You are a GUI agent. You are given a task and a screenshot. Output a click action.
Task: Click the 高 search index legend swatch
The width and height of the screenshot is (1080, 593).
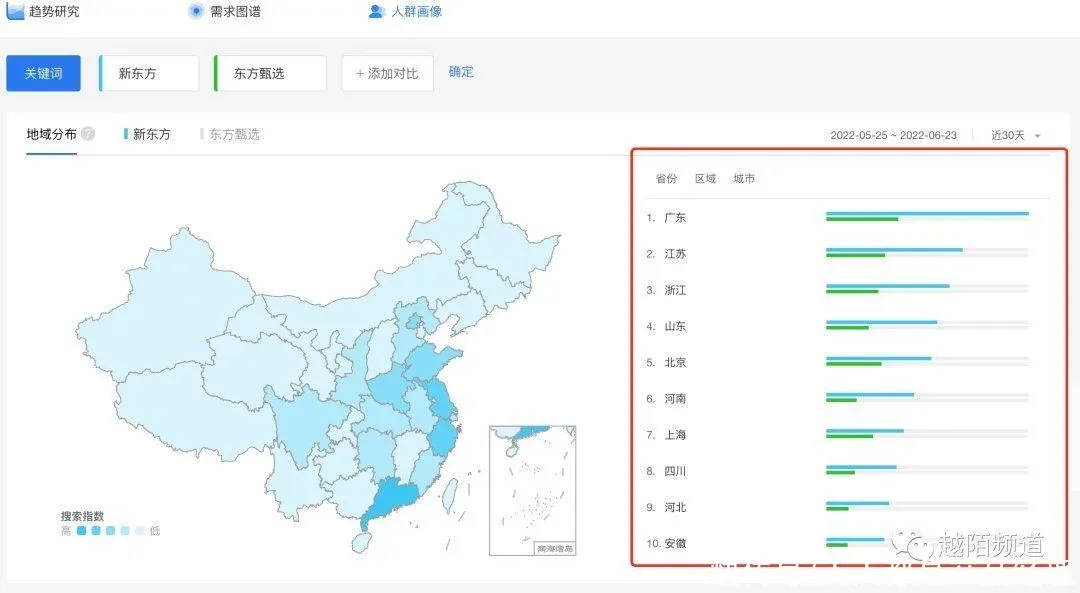(x=81, y=530)
